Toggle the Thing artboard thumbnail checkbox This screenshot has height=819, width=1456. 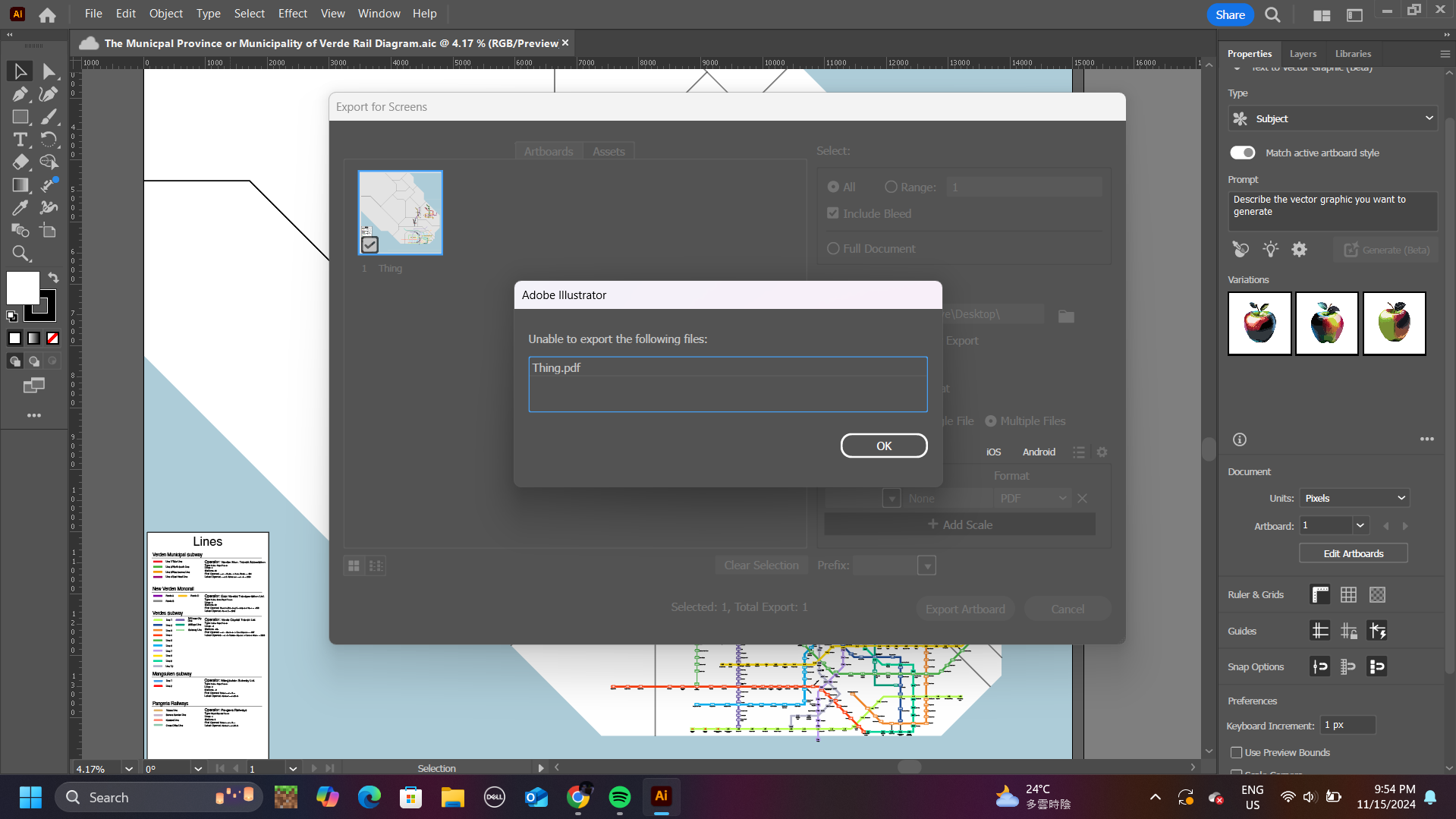[370, 244]
